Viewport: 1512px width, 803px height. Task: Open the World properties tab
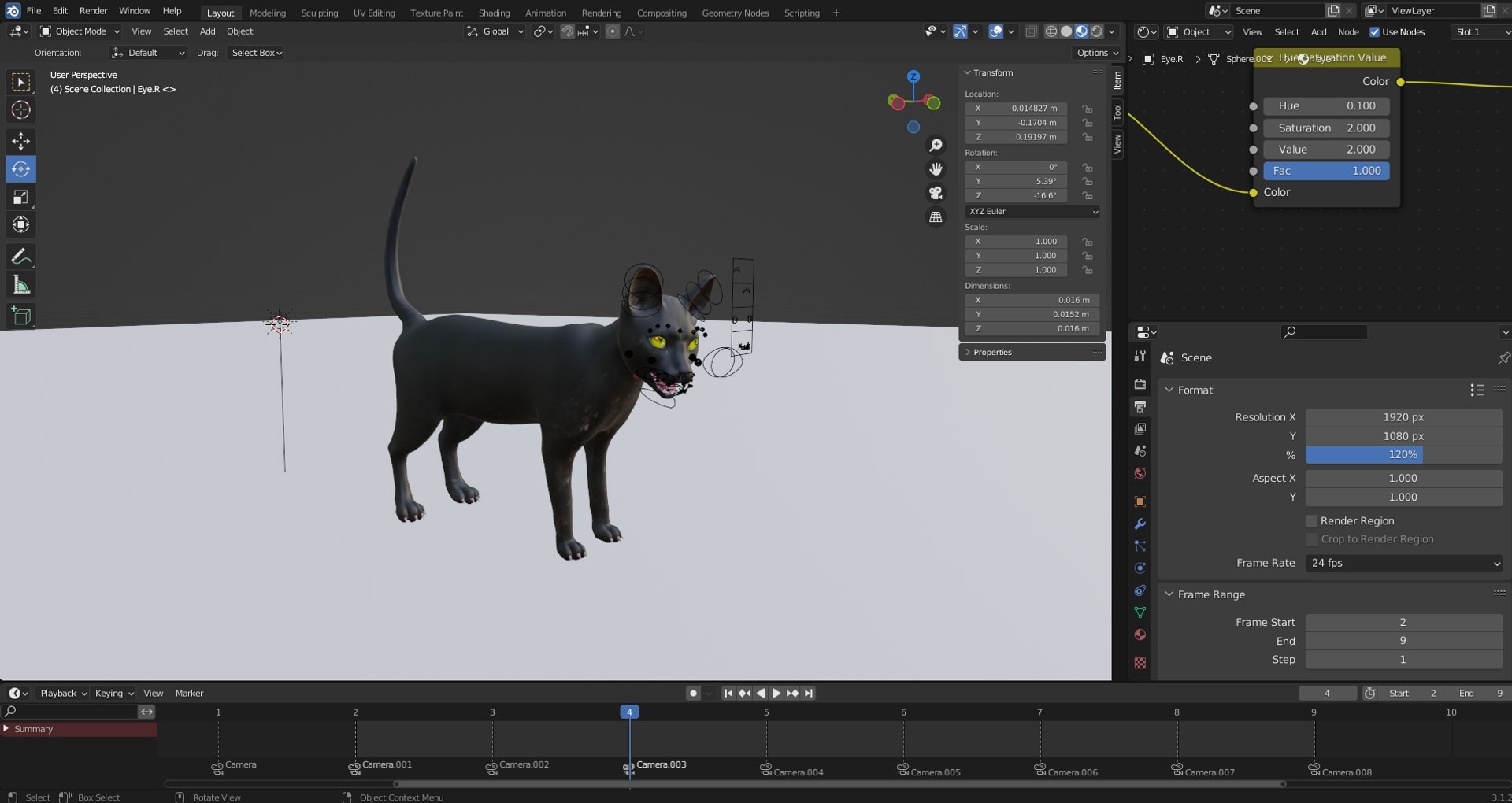click(1140, 473)
